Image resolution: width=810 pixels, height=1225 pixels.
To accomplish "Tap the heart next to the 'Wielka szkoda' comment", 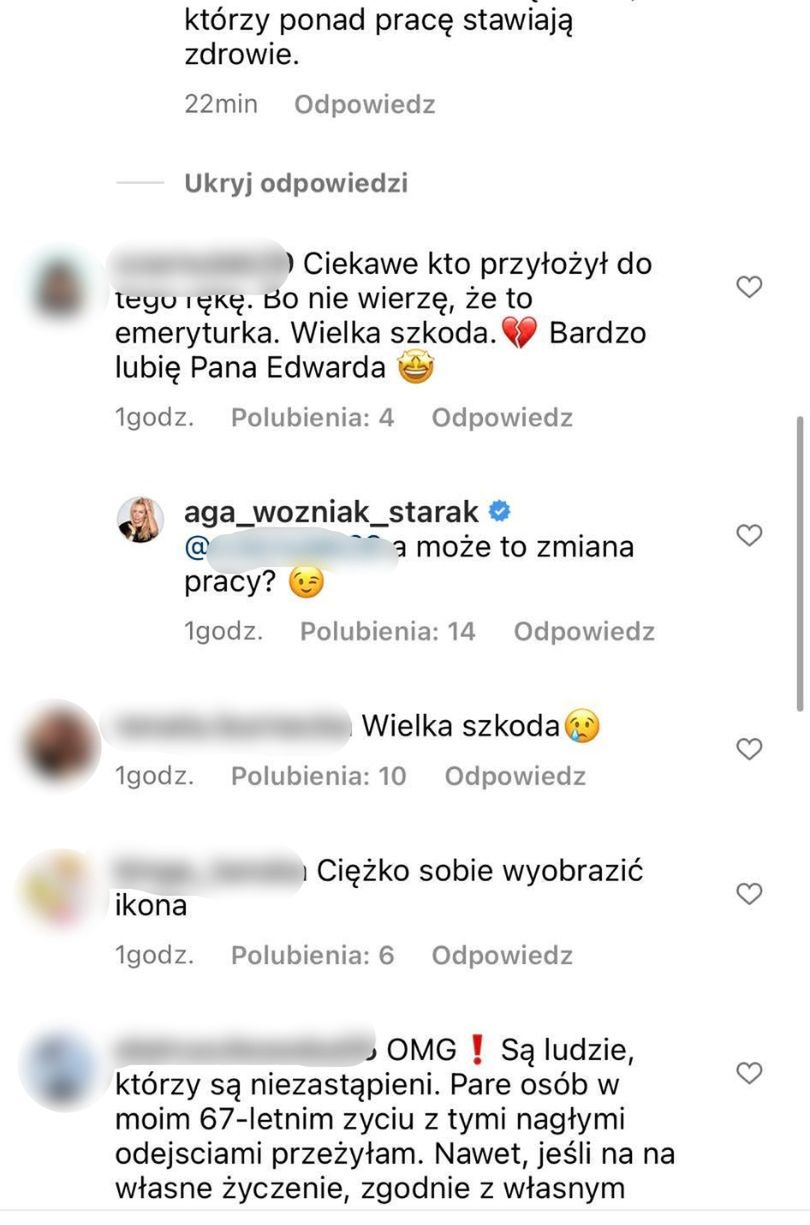I will click(749, 749).
